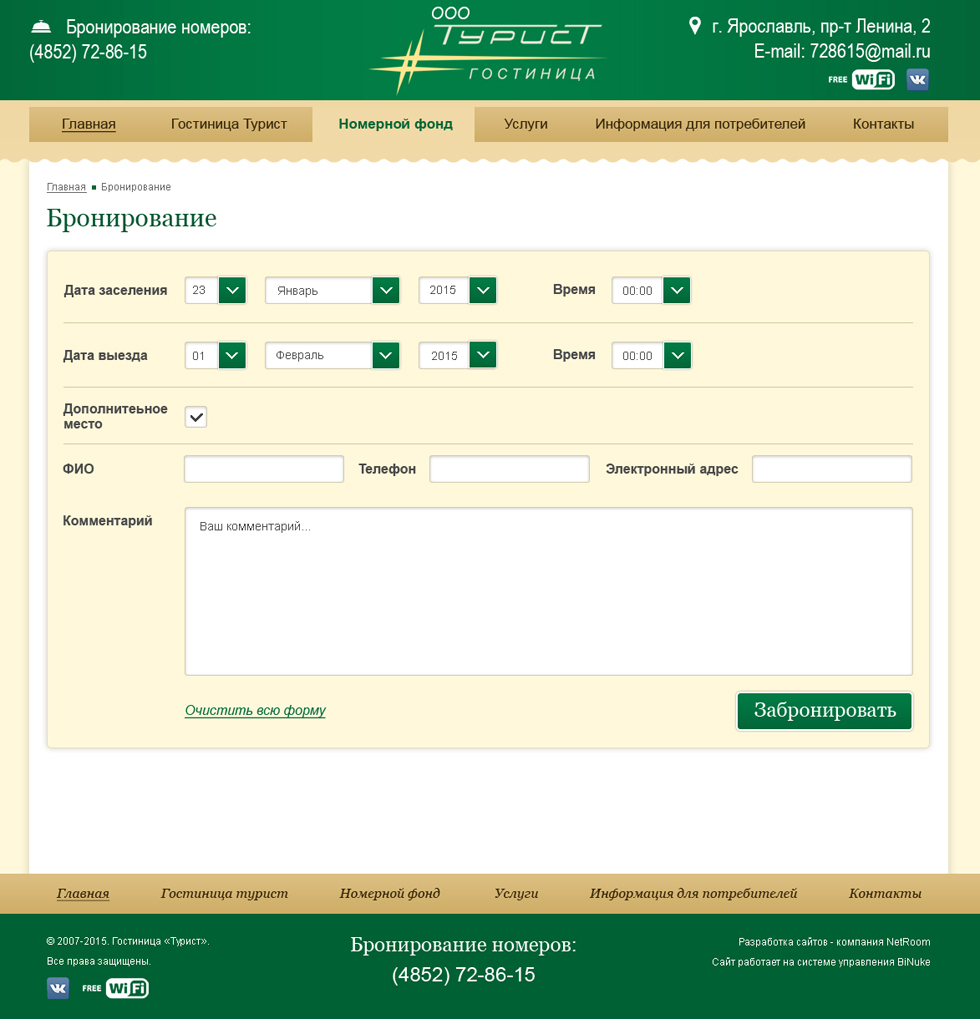Click the ФИО input field
The image size is (980, 1019).
click(264, 469)
